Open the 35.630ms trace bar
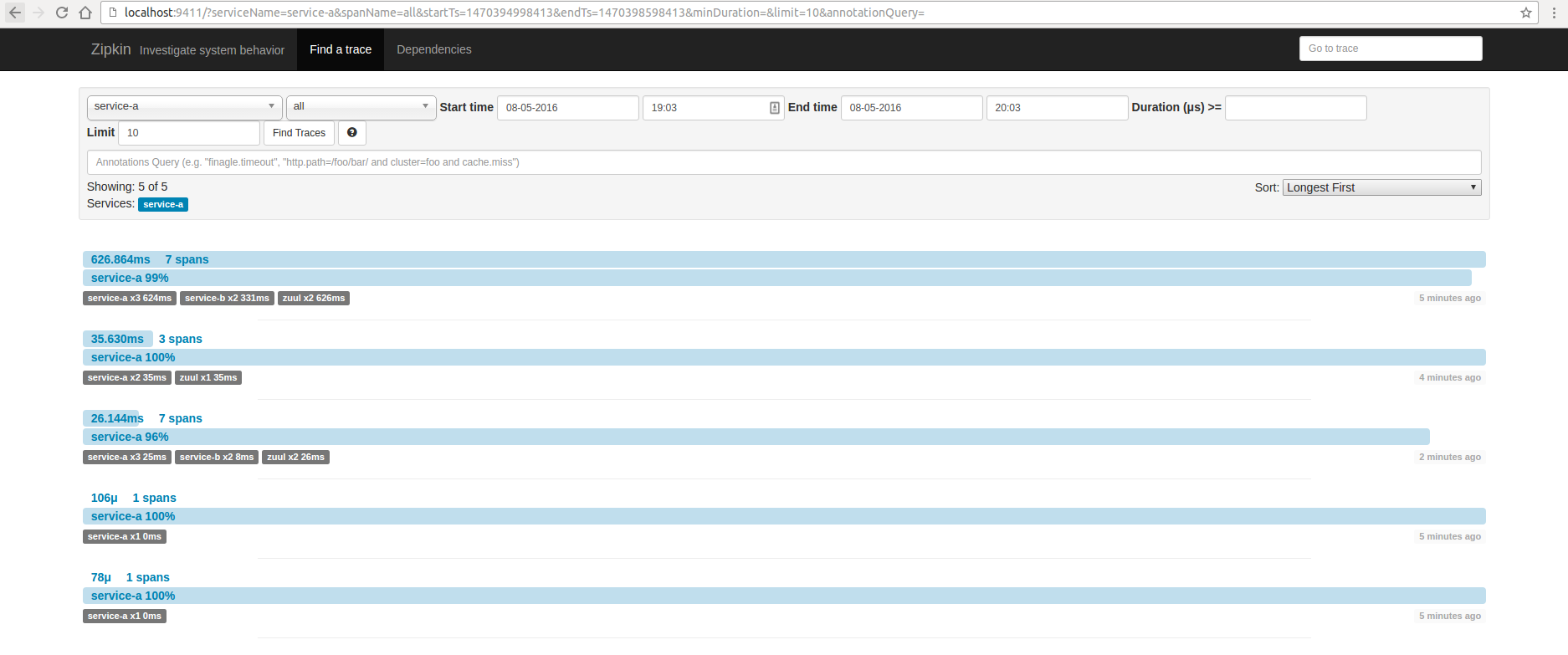The width and height of the screenshot is (1568, 655). [783, 357]
